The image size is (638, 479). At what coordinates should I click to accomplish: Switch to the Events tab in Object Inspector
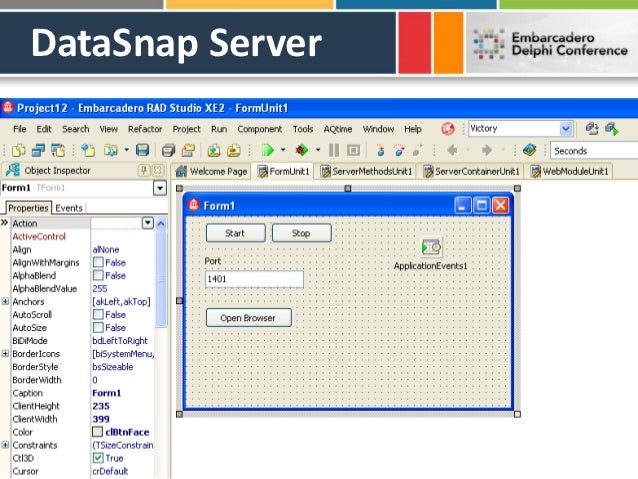69,208
